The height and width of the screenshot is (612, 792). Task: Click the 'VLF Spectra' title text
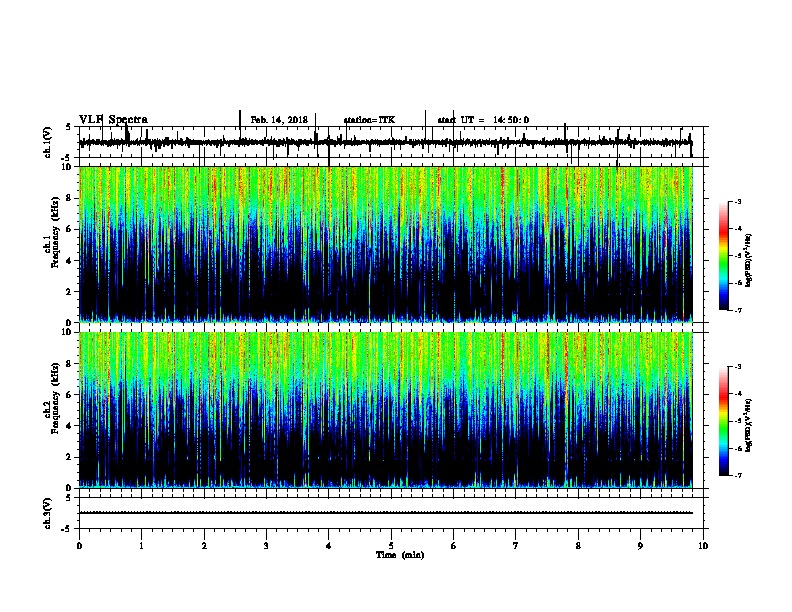point(113,119)
